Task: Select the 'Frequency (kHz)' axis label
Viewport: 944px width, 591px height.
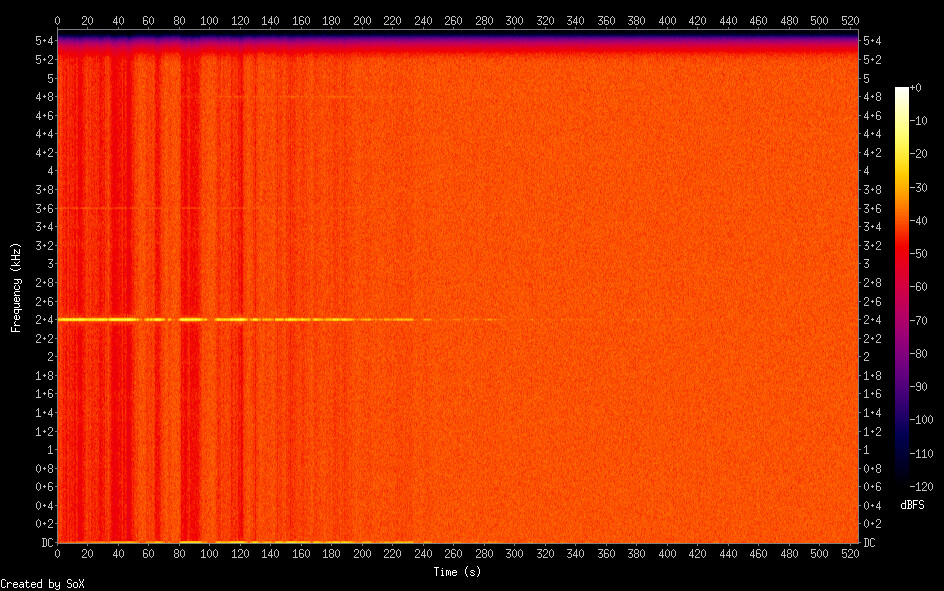Action: [x=16, y=287]
